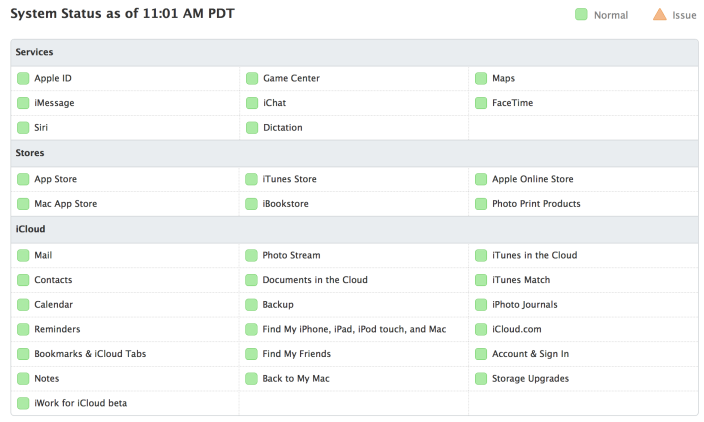Screen dimensions: 704x422
Task: Click the green square next to Maps
Action: click(482, 78)
